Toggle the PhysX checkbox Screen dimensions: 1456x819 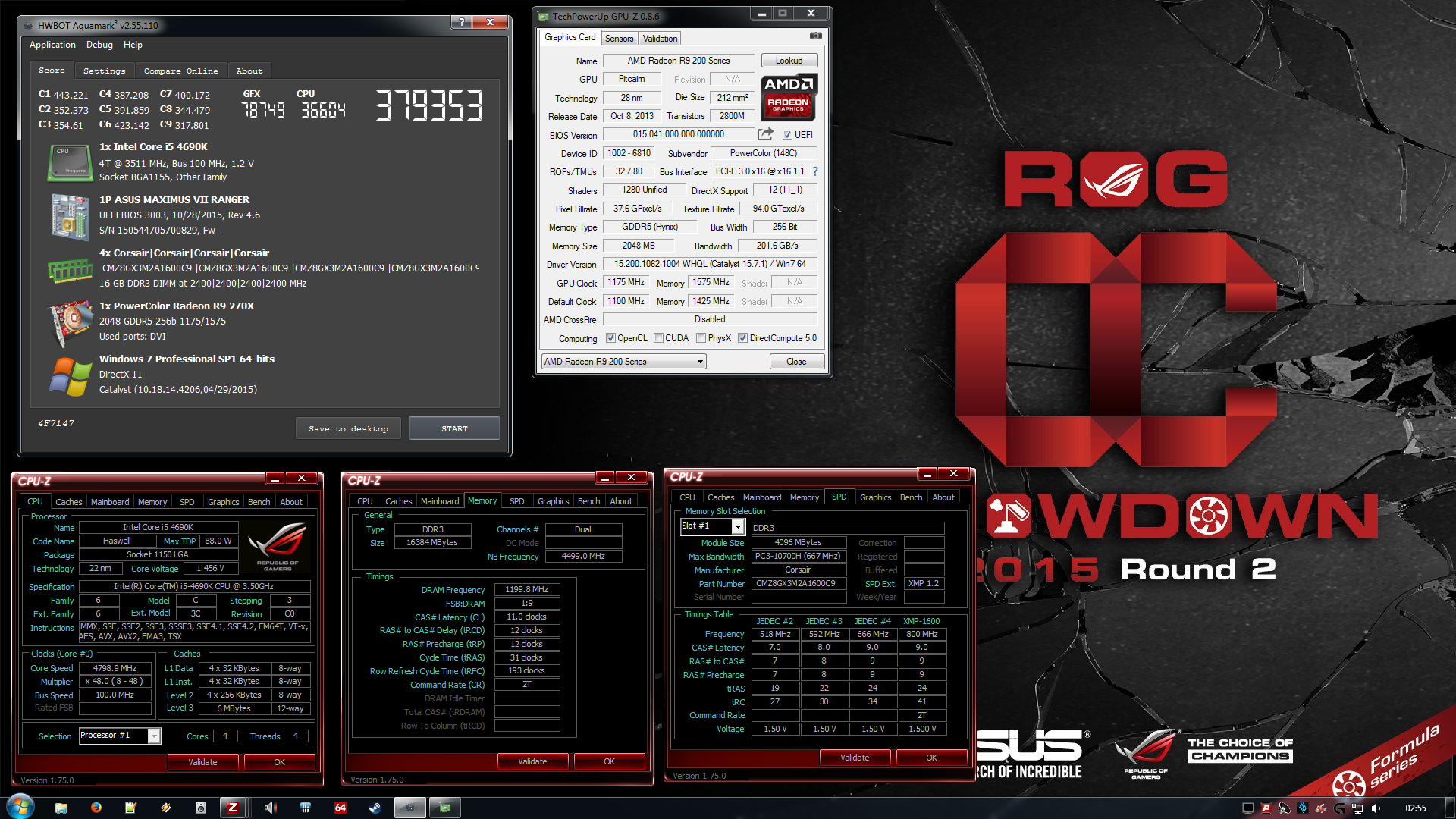pos(701,338)
